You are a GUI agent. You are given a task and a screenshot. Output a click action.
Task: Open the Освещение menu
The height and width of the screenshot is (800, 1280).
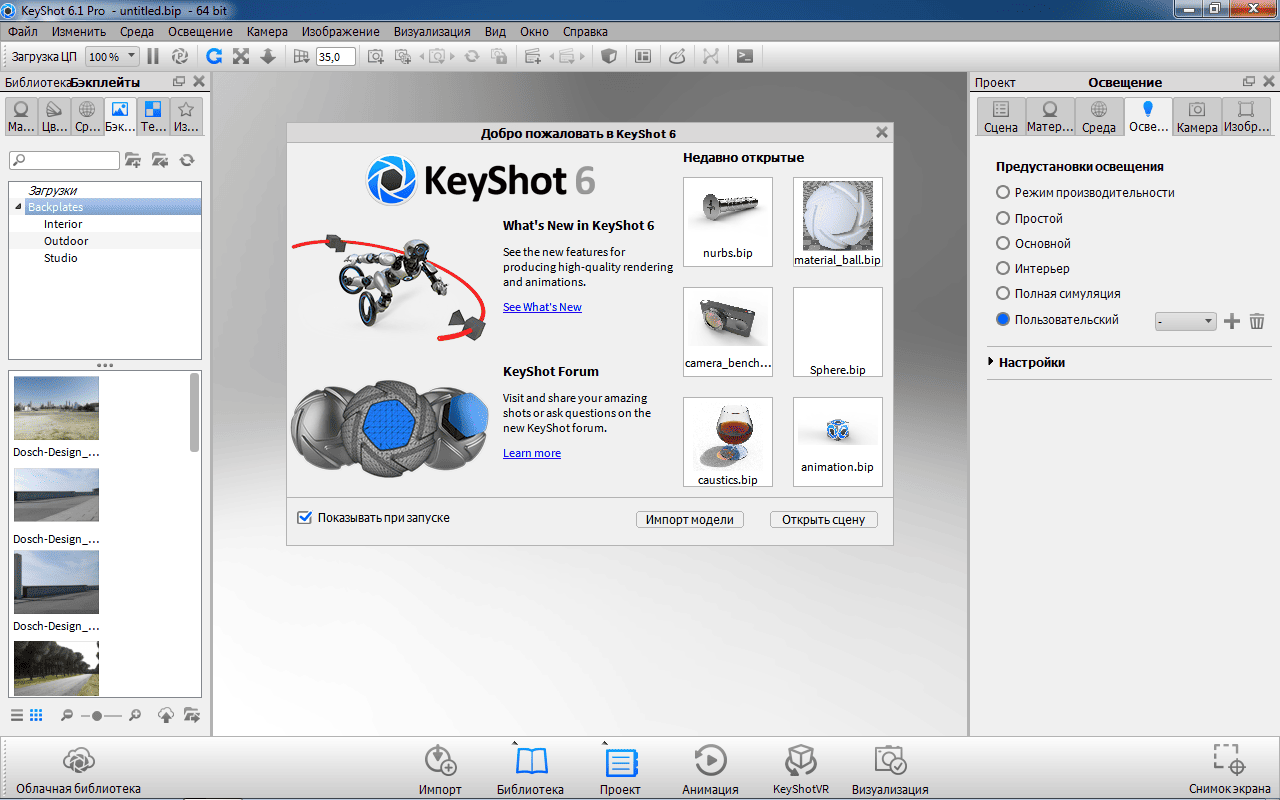200,31
